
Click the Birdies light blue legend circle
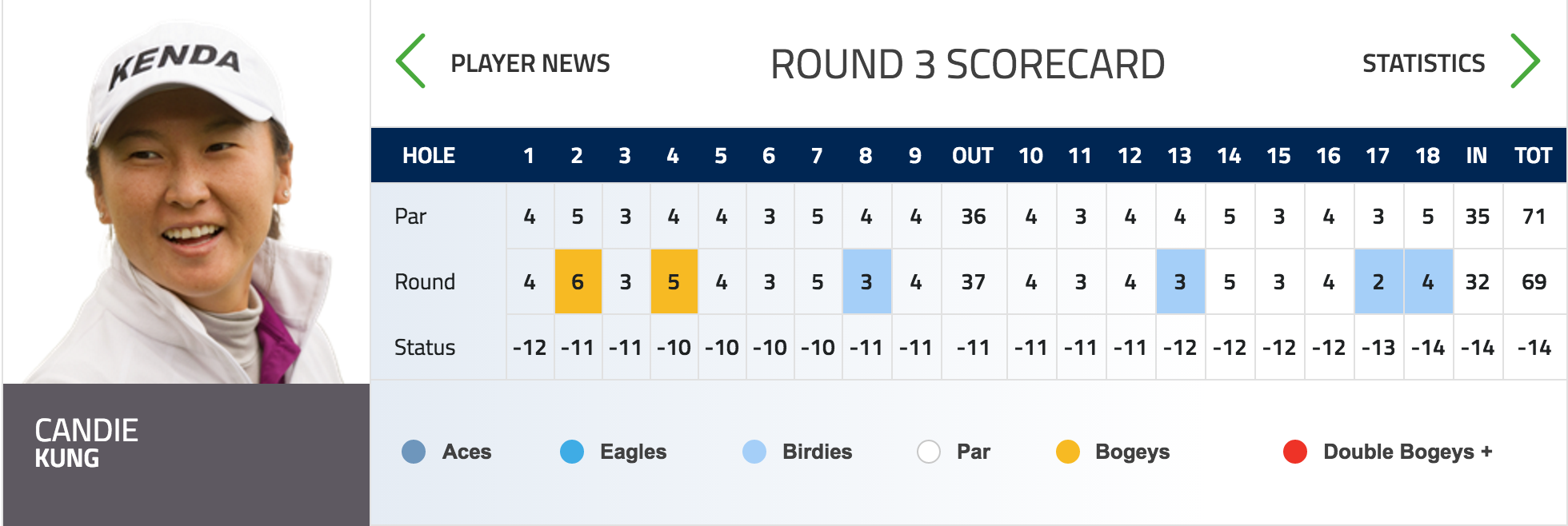[754, 452]
